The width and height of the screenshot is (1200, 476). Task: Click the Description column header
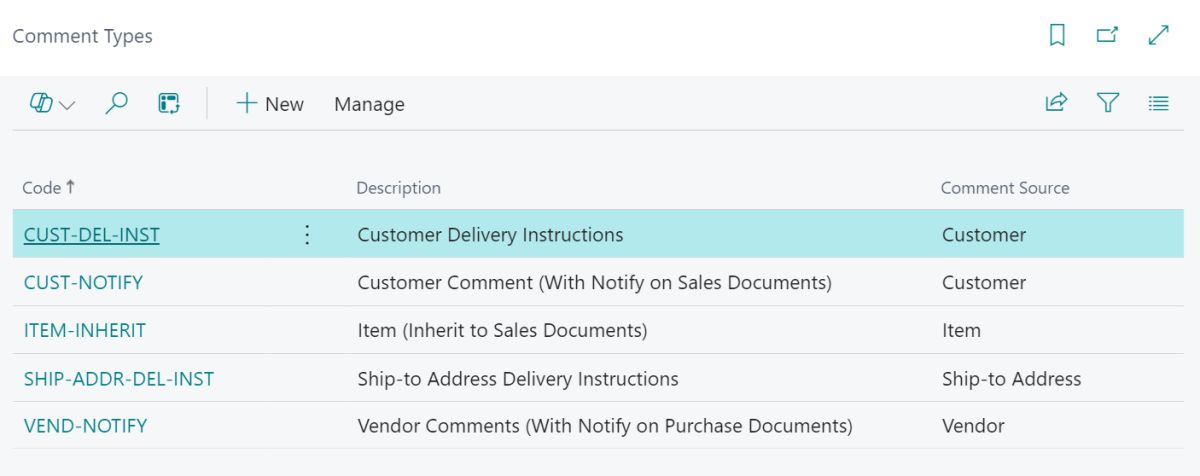tap(398, 188)
